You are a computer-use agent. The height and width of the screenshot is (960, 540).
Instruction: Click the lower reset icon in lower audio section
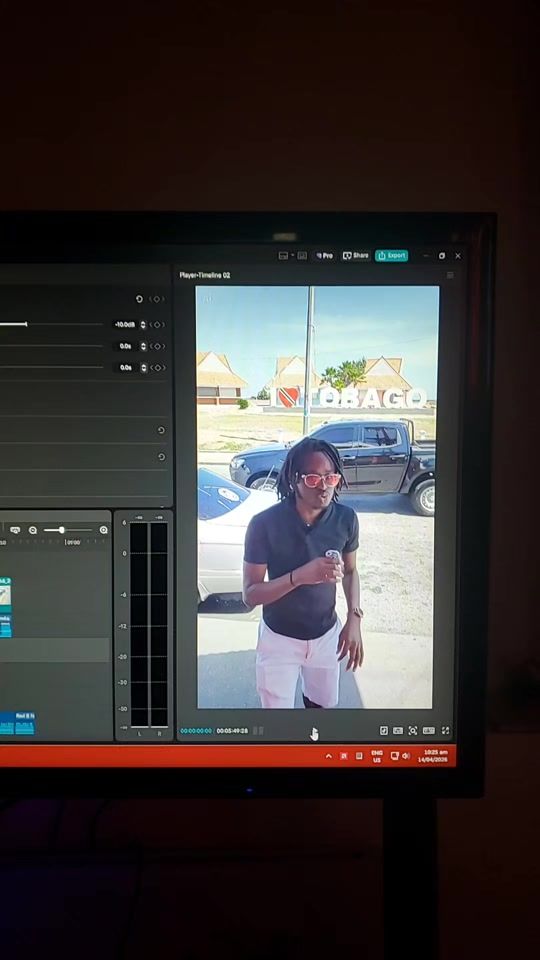161,457
